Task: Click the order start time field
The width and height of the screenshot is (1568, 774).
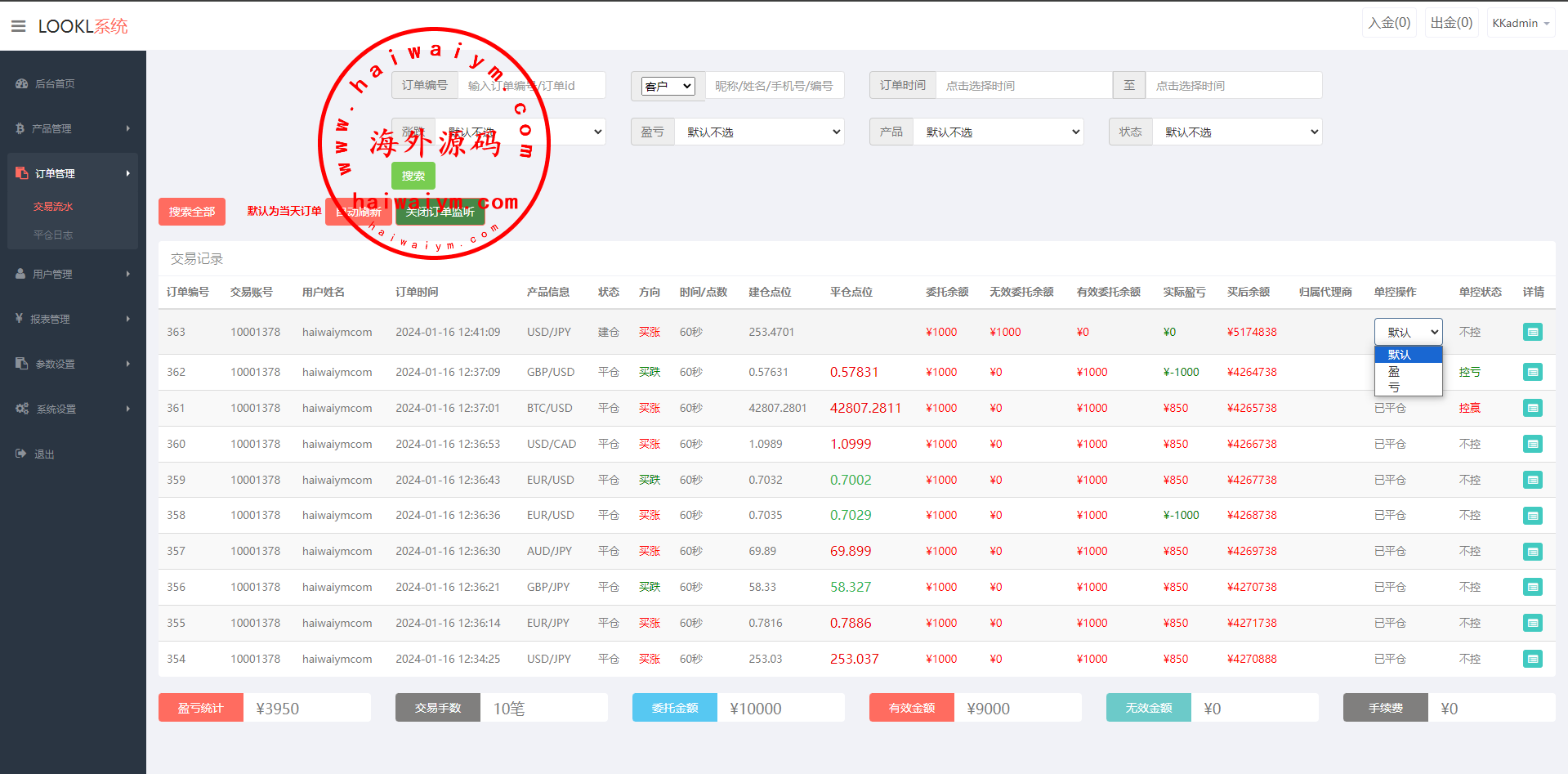Action: point(1023,86)
